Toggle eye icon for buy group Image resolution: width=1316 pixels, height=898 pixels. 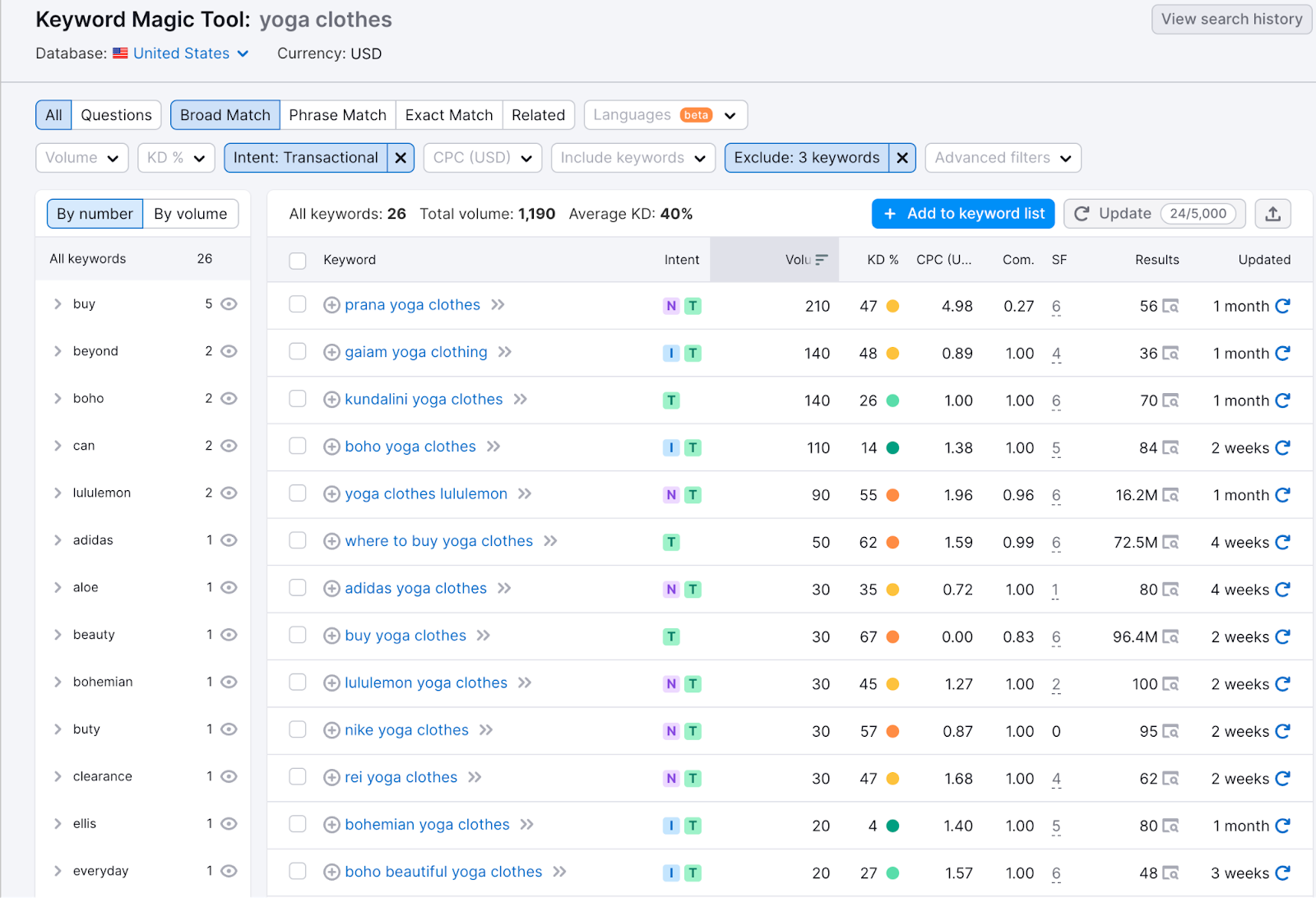tap(229, 304)
